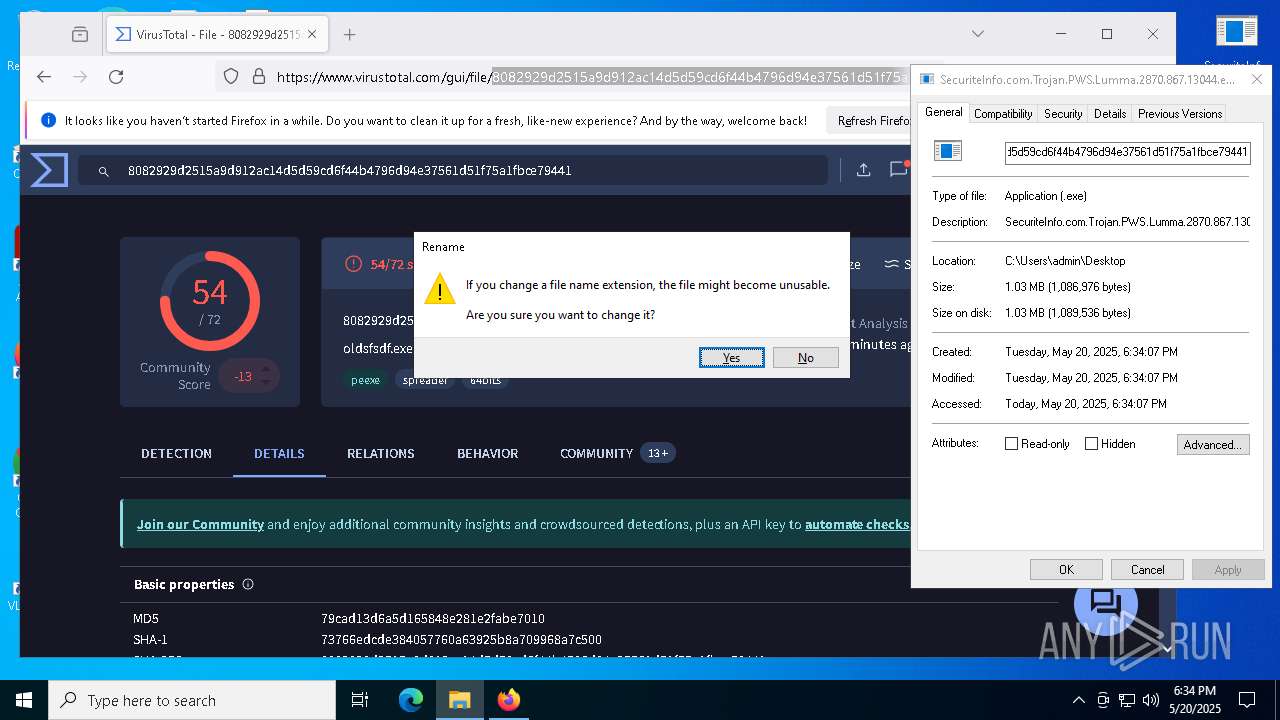Switch to the DETECTION tab

[x=176, y=453]
